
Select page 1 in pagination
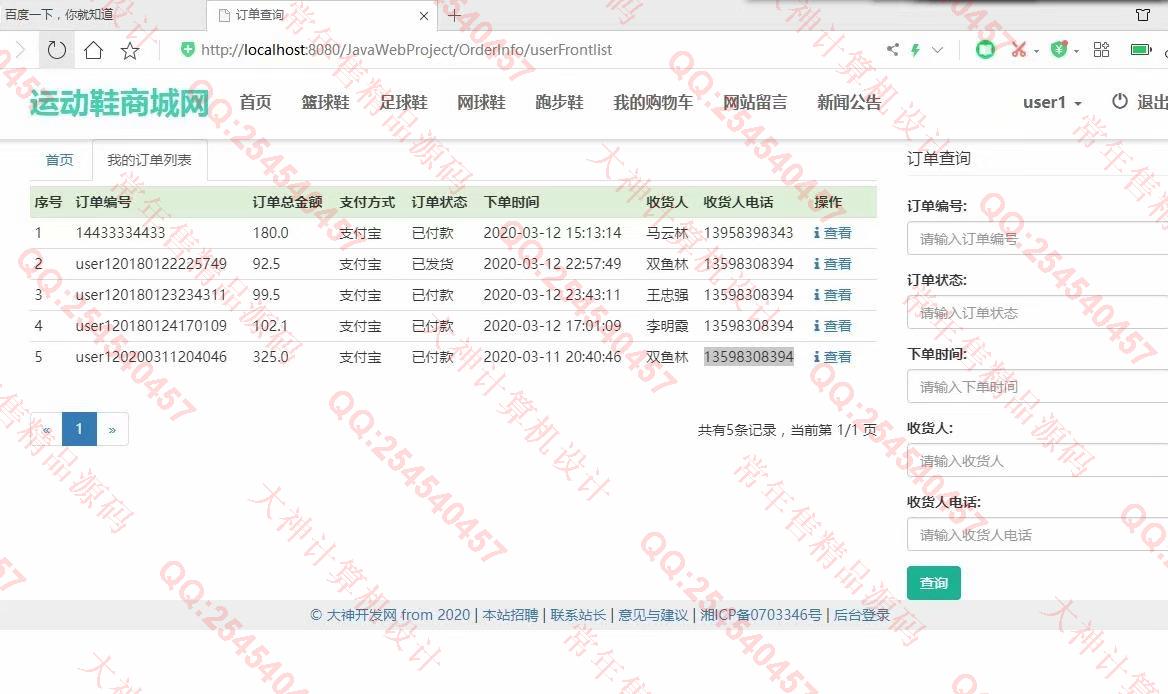click(79, 429)
